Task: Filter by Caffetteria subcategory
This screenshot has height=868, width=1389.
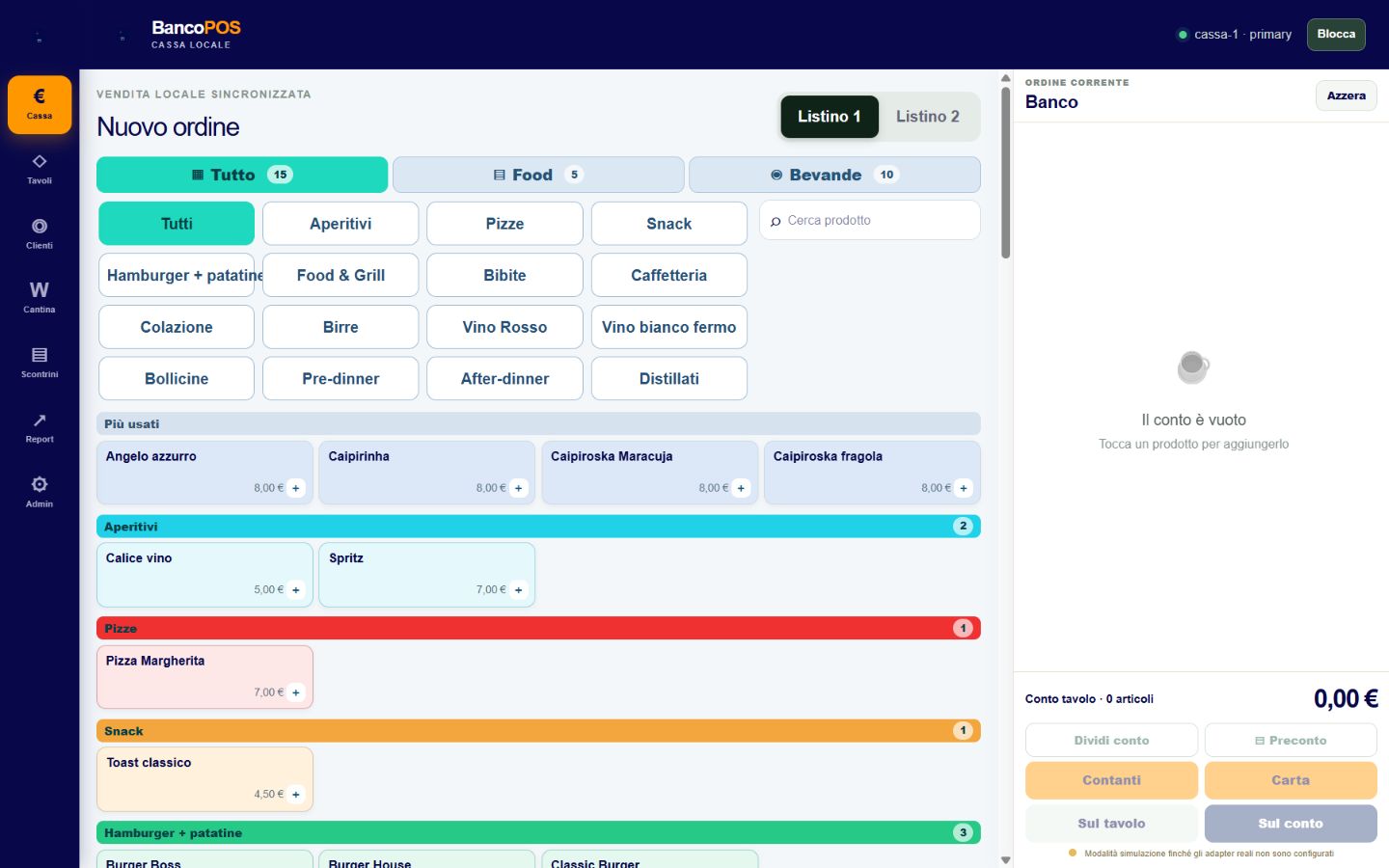Action: (x=669, y=275)
